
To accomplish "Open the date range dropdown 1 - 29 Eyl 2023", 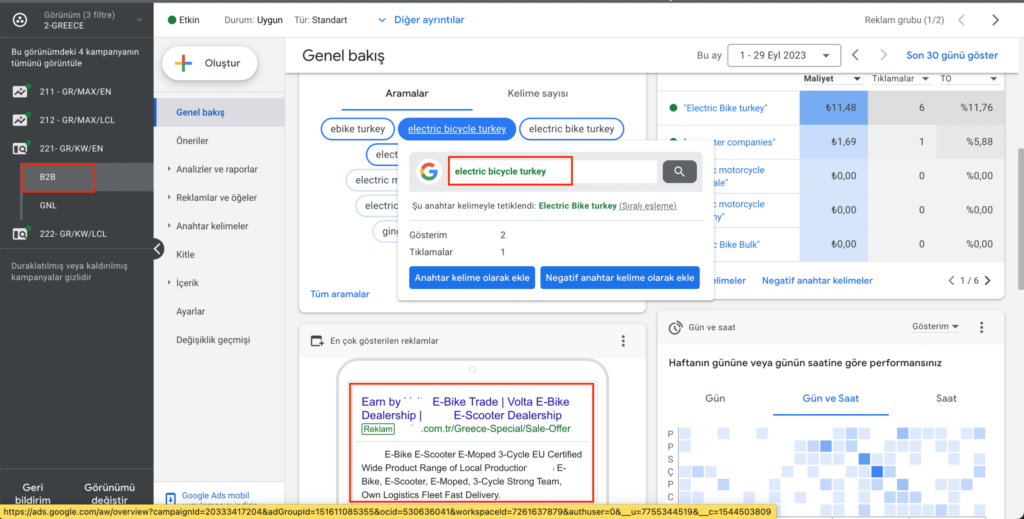I will click(784, 55).
